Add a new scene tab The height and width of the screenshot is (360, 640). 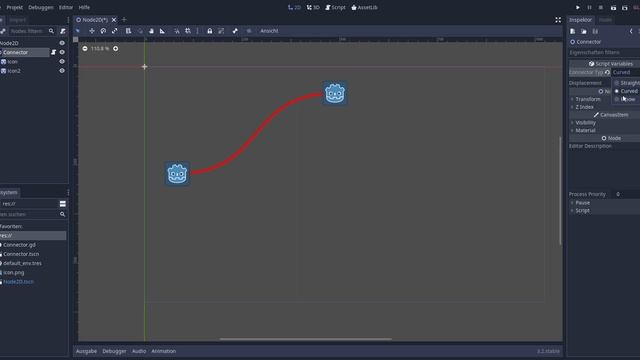(124, 19)
